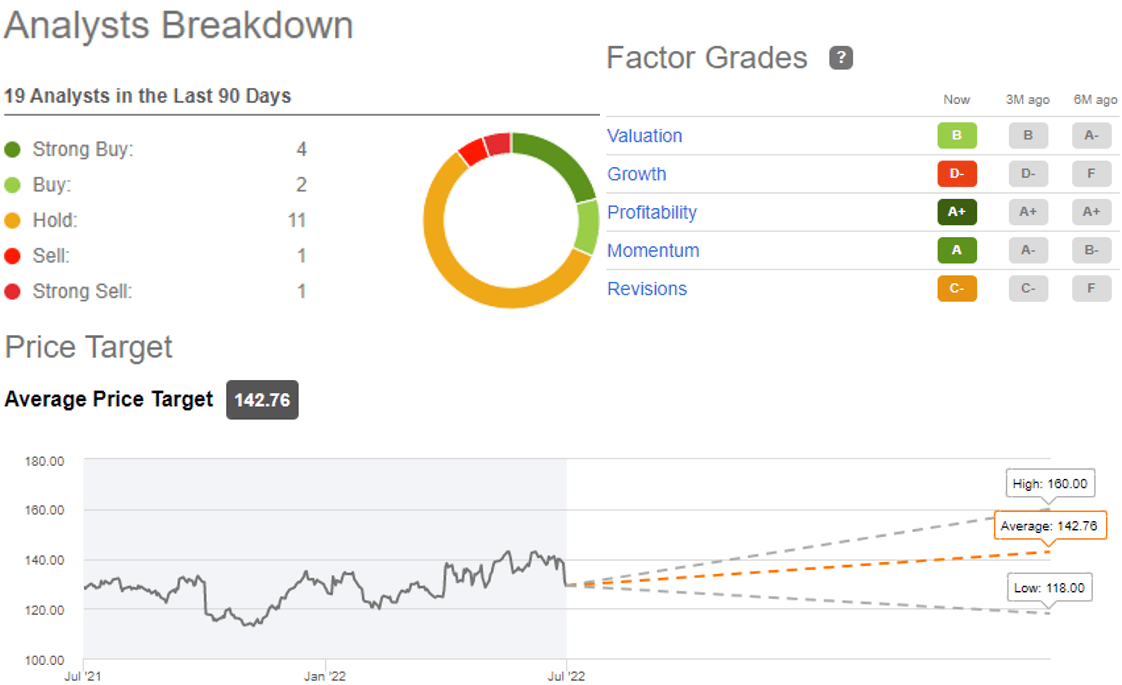Viewport: 1122px width, 685px height.
Task: Click the Strong Buy legend dot
Action: pos(13,150)
